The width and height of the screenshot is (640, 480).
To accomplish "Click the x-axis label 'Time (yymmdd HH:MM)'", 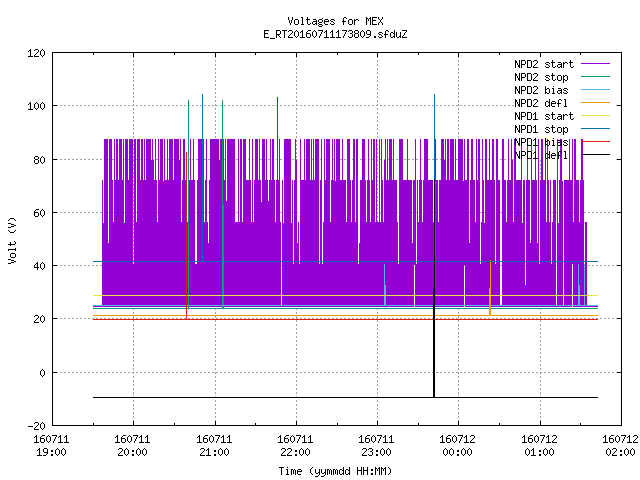I will coord(335,471).
